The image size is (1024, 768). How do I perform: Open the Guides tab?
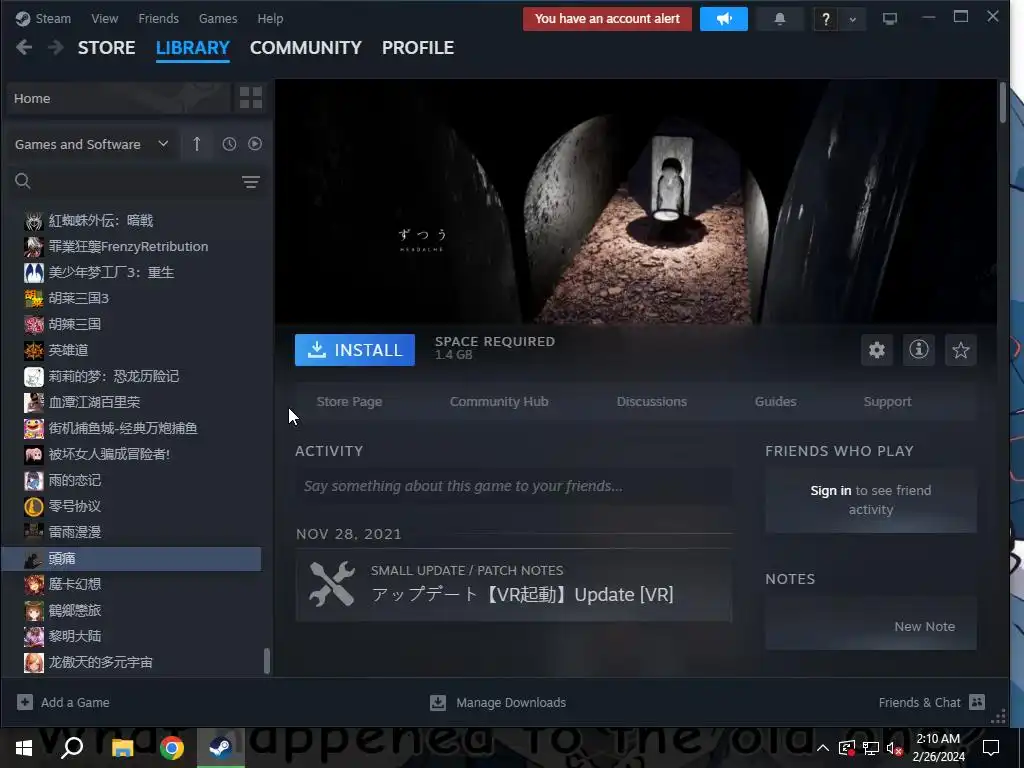pos(775,402)
